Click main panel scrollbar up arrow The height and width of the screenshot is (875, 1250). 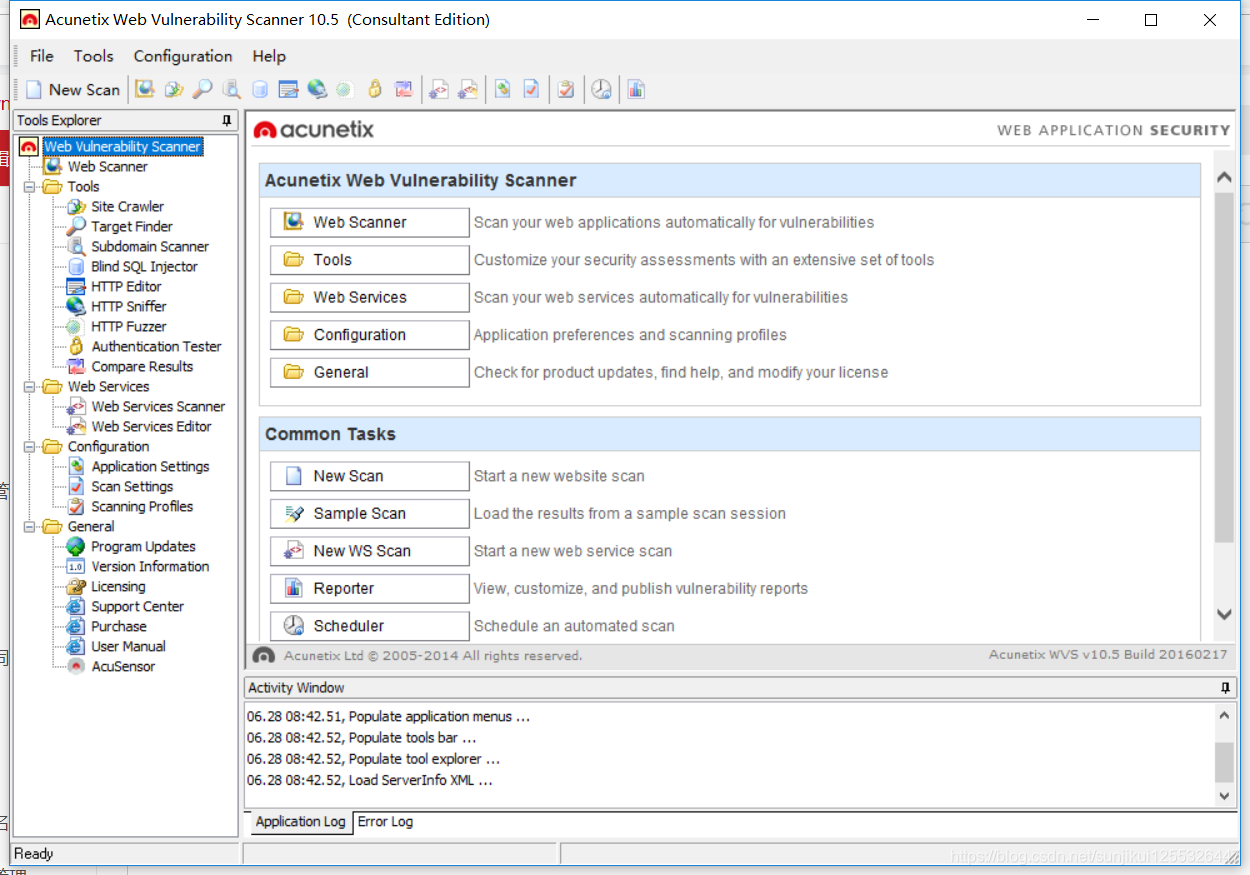(1224, 177)
